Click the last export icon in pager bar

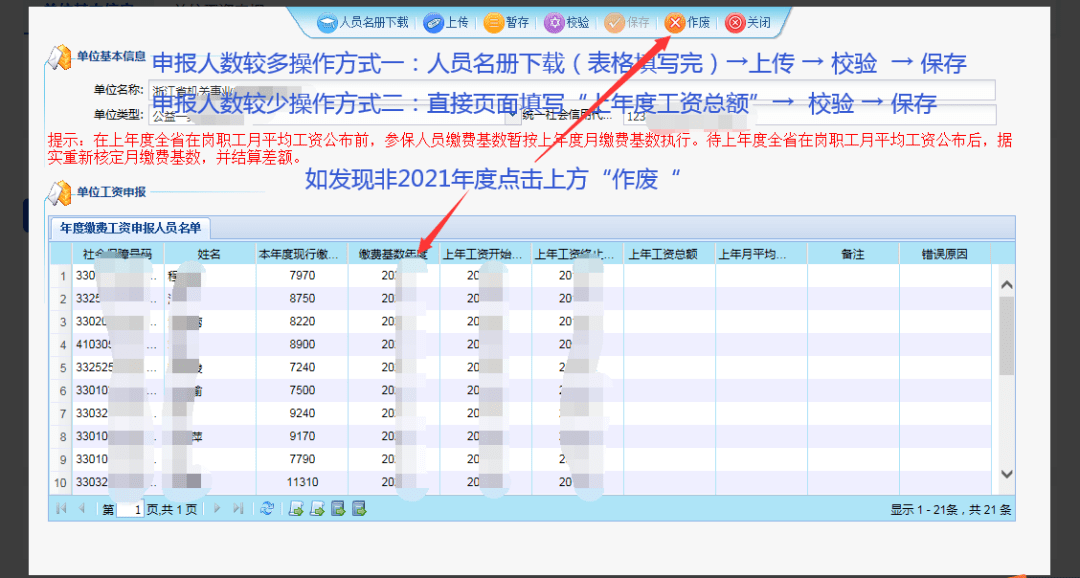(x=359, y=509)
